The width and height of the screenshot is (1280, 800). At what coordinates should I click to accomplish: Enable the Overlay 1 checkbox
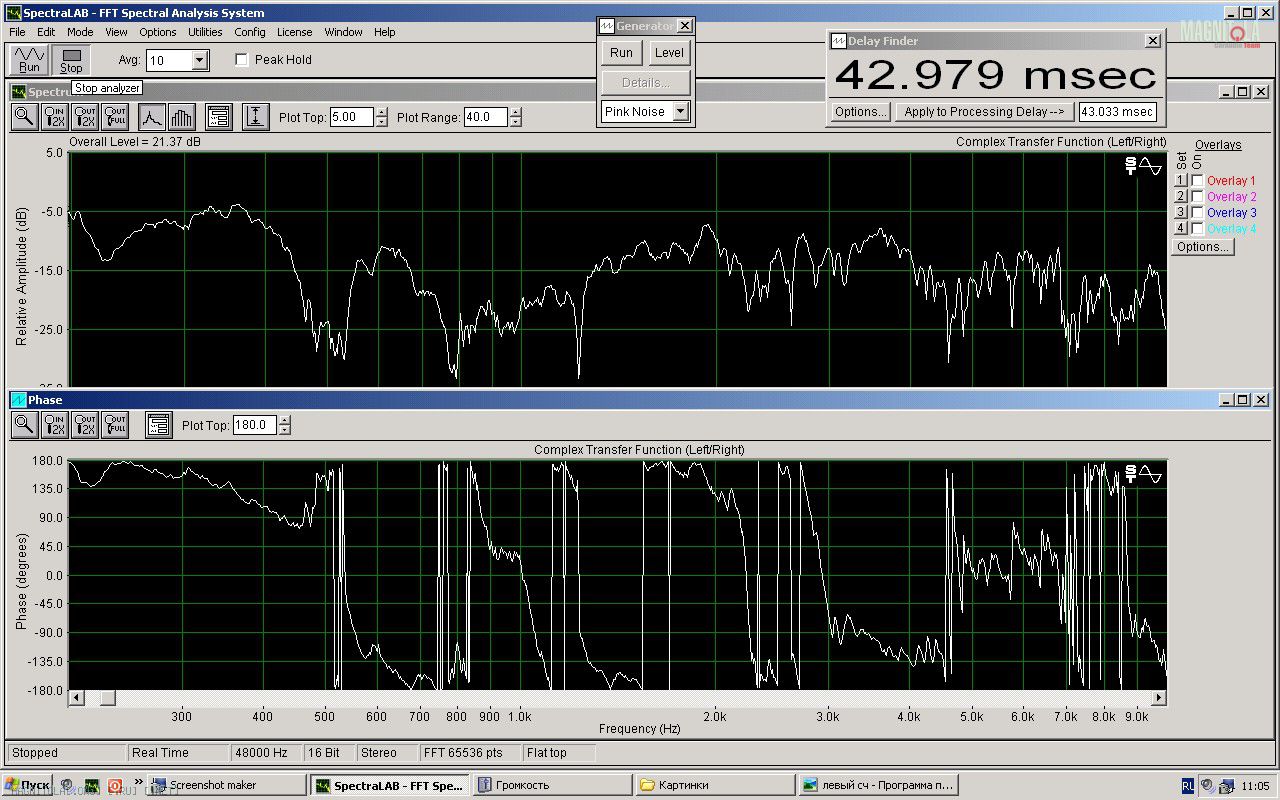(1197, 181)
